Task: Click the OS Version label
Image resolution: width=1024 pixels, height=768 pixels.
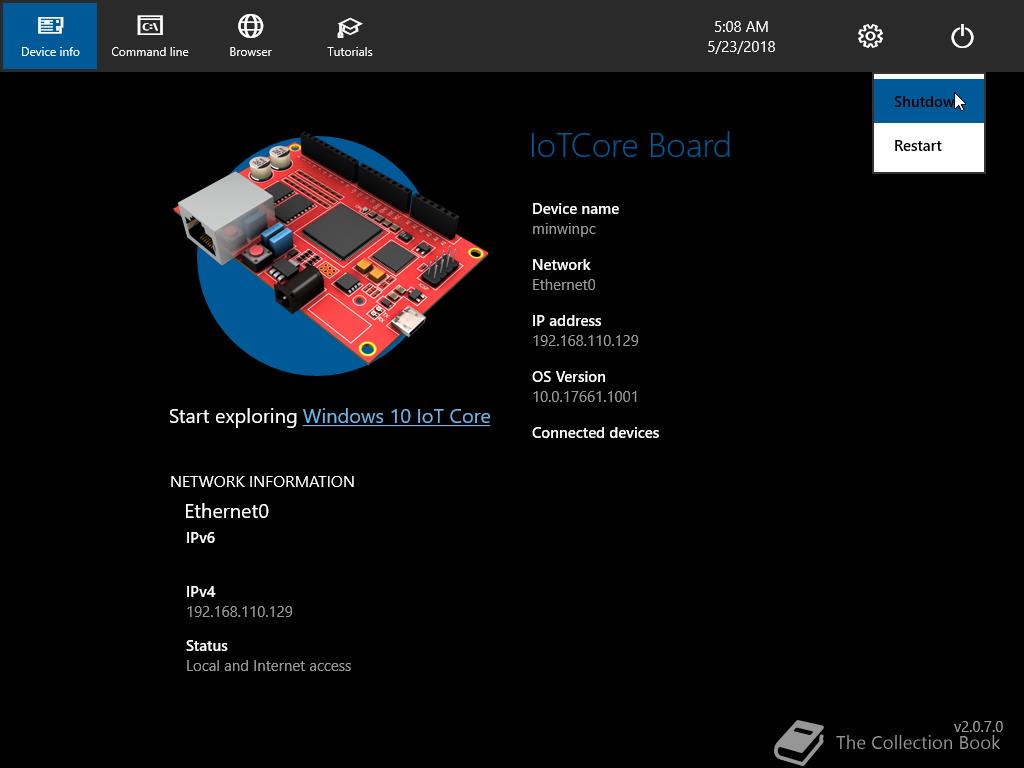Action: point(568,377)
